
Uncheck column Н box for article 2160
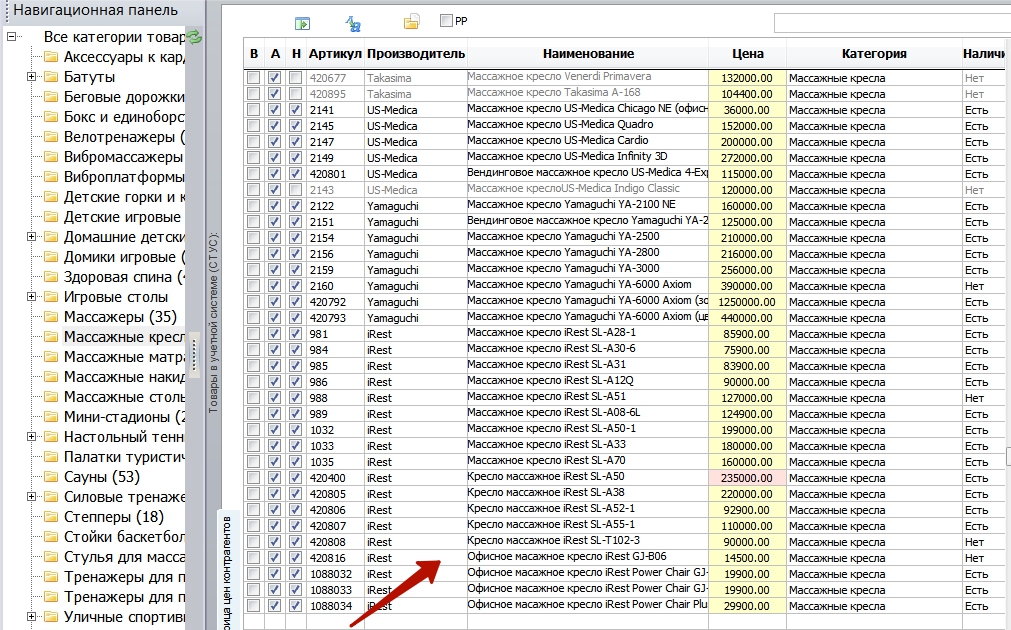pos(295,286)
